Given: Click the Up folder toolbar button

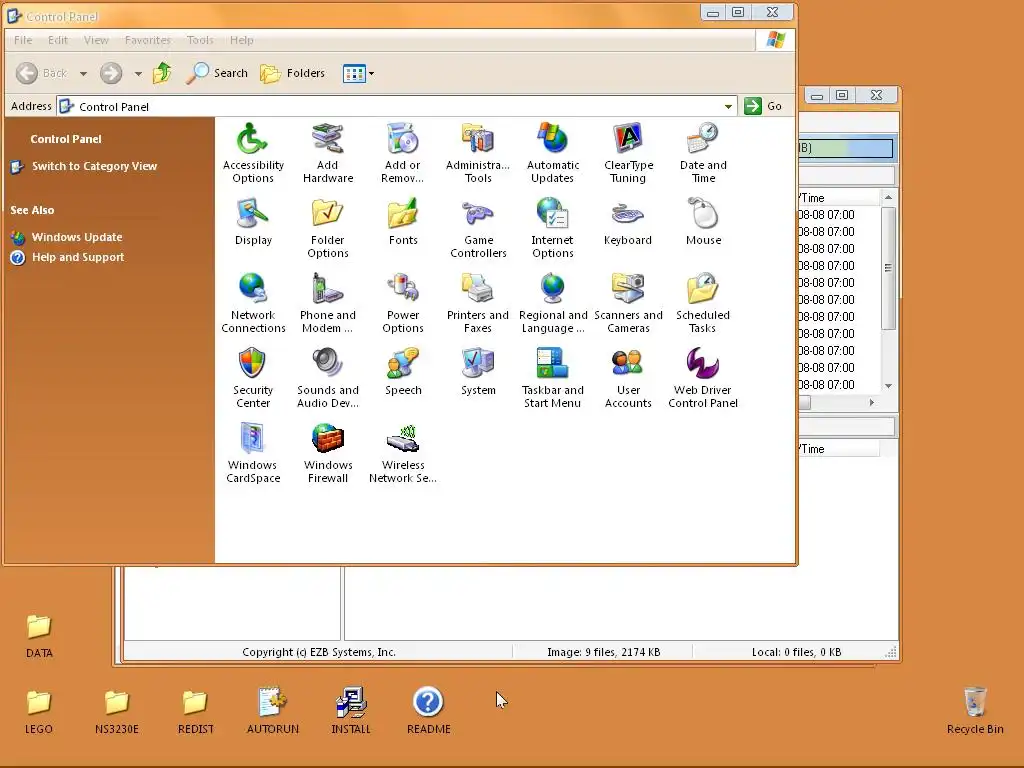Looking at the screenshot, I should point(163,73).
